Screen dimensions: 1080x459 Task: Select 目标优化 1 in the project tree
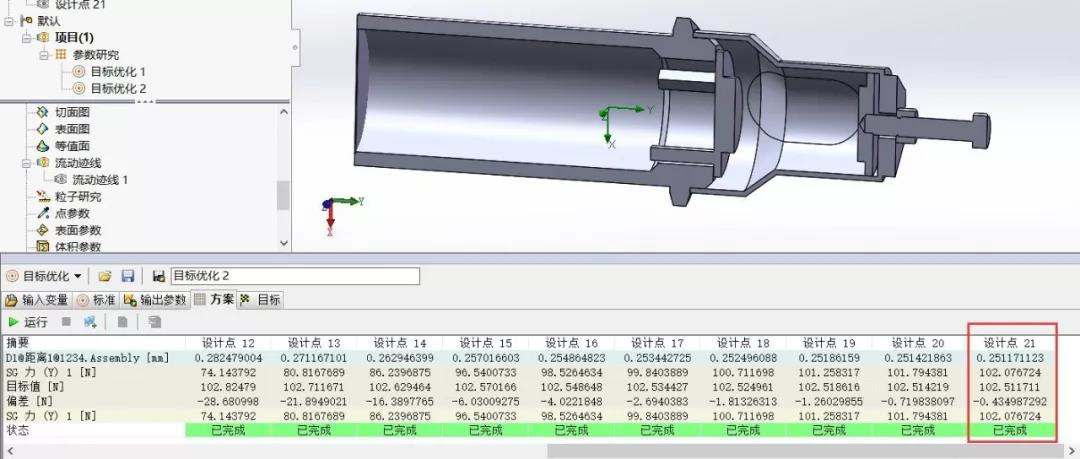[x=118, y=72]
